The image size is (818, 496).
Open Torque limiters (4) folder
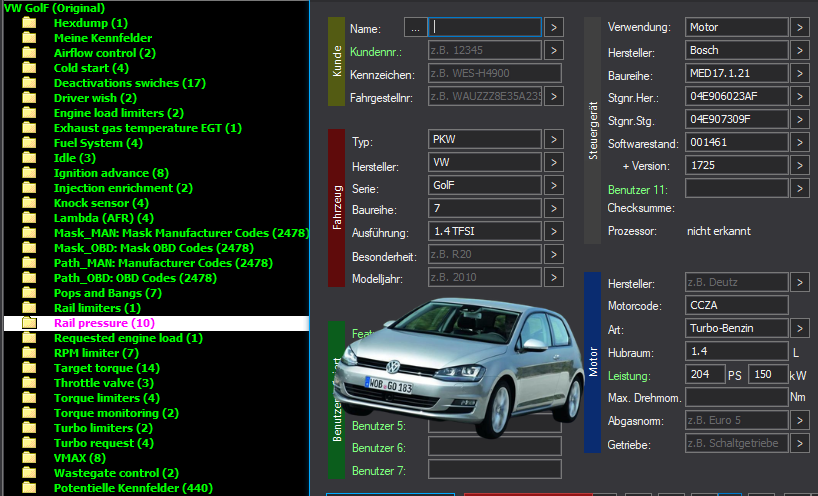[x=107, y=398]
